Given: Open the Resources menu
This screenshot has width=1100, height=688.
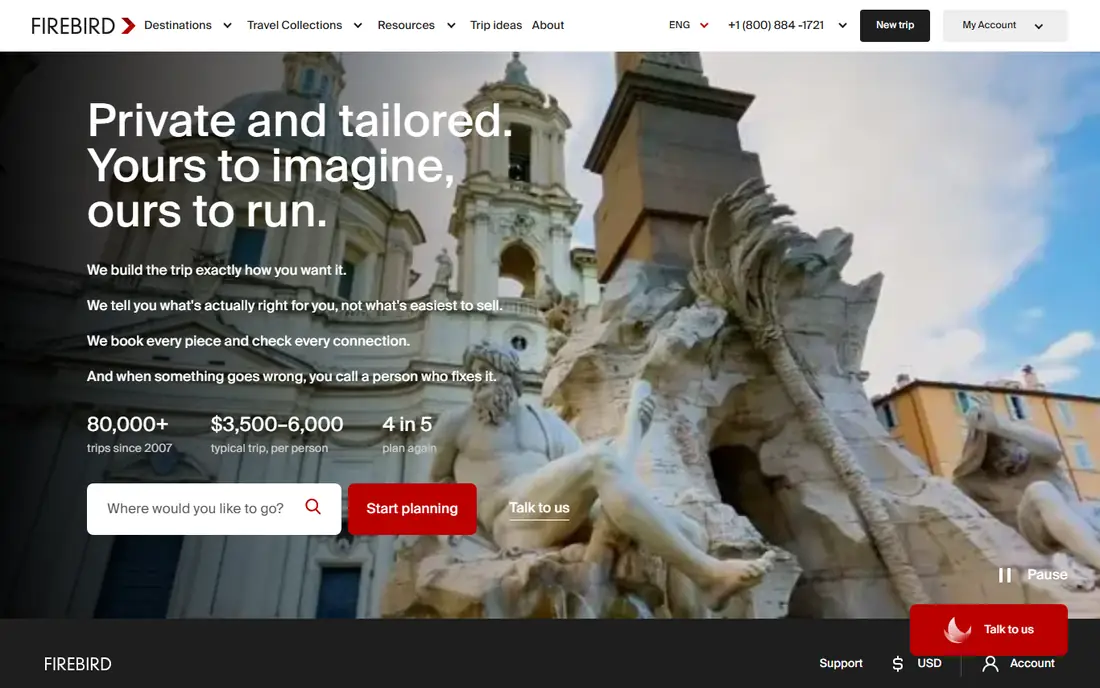Looking at the screenshot, I should pyautogui.click(x=406, y=25).
